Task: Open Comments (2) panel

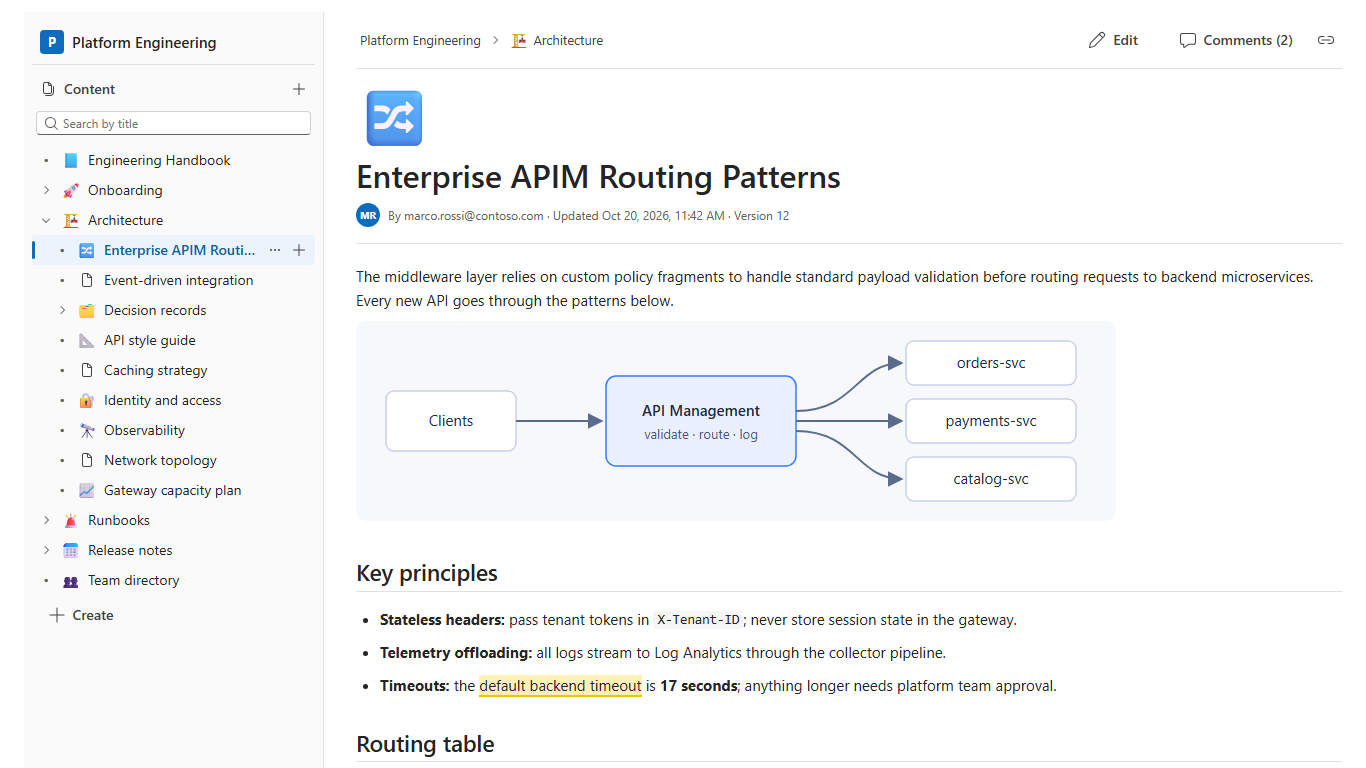Action: [1236, 40]
